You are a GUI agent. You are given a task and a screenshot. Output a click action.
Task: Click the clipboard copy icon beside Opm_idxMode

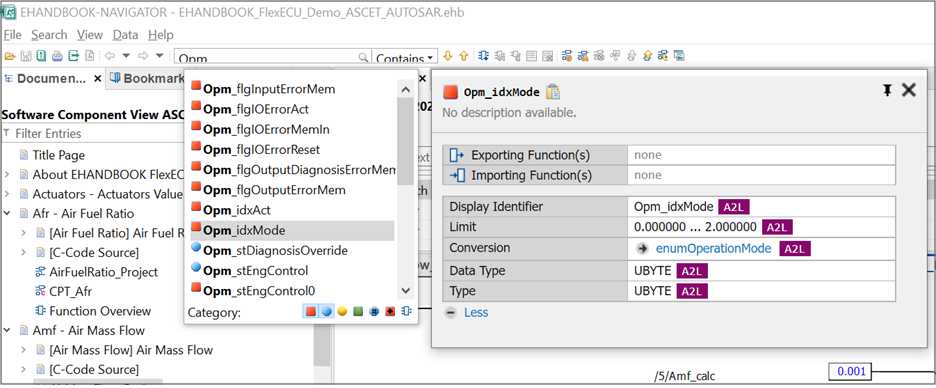pyautogui.click(x=553, y=91)
